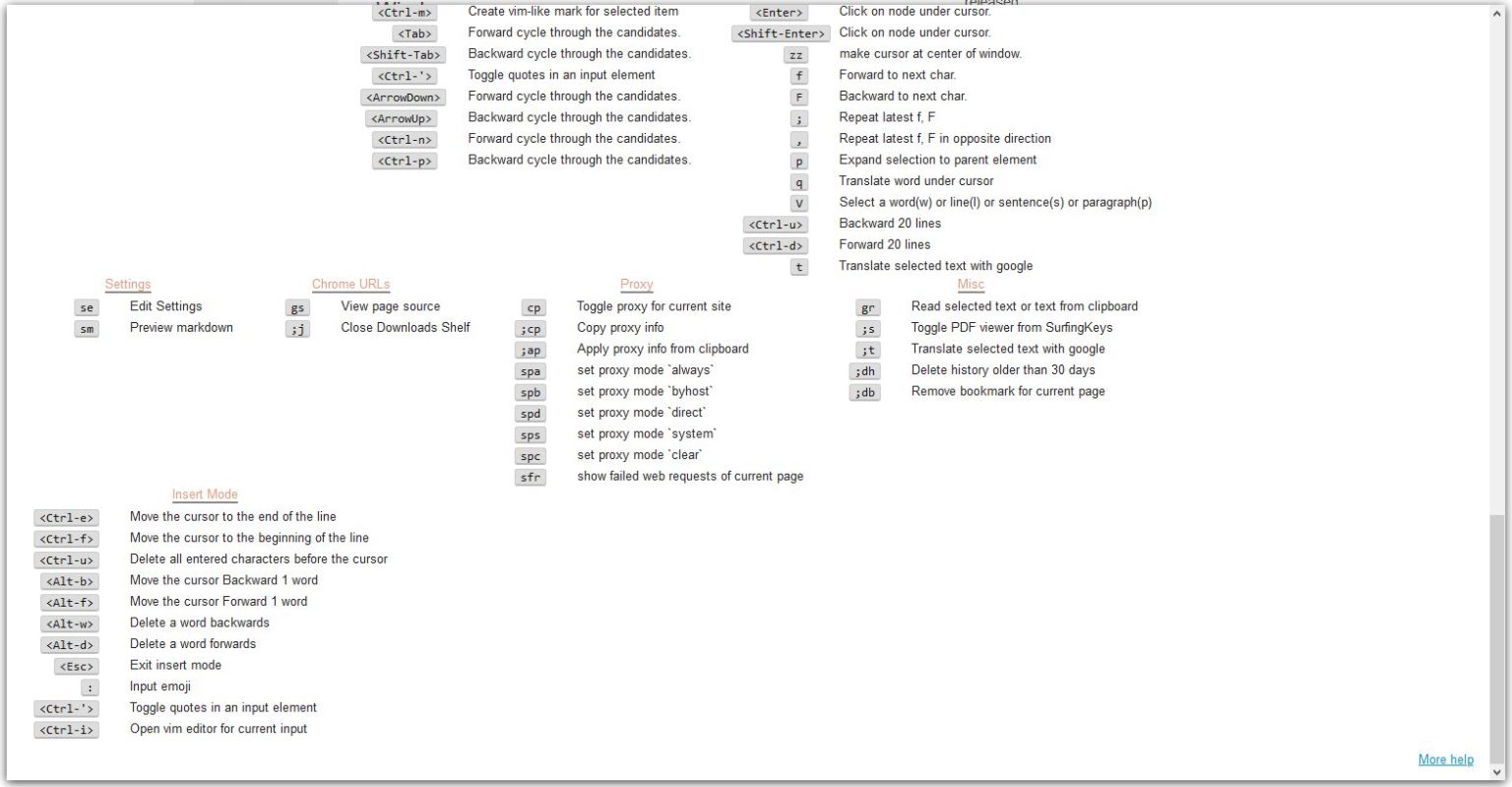This screenshot has width=1512, height=787.
Task: Click the "<Tab>" forward cycle badge
Action: click(414, 33)
